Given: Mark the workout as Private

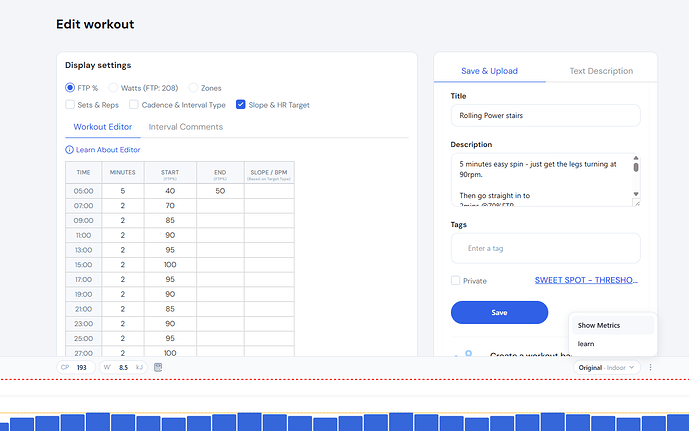Looking at the screenshot, I should (x=456, y=281).
